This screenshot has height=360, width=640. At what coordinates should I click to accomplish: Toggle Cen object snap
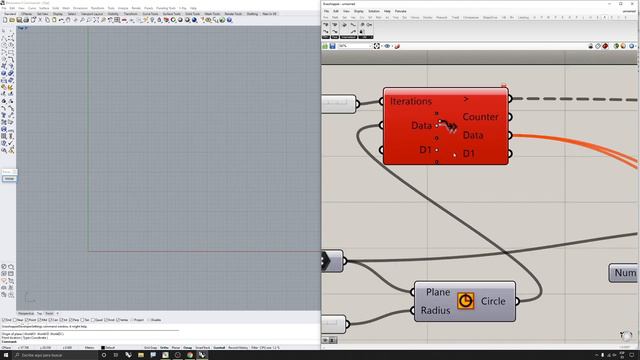(53, 320)
